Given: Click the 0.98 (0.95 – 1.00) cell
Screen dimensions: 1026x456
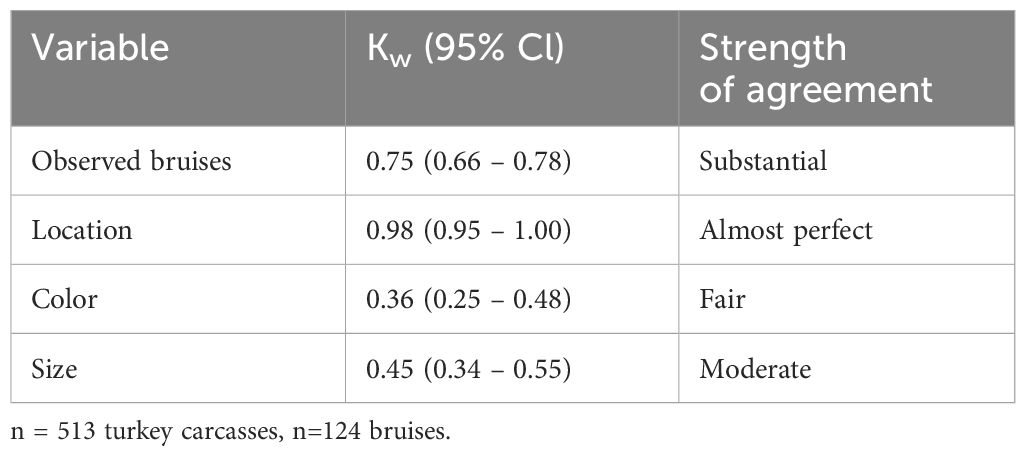Looking at the screenshot, I should coord(469,230).
